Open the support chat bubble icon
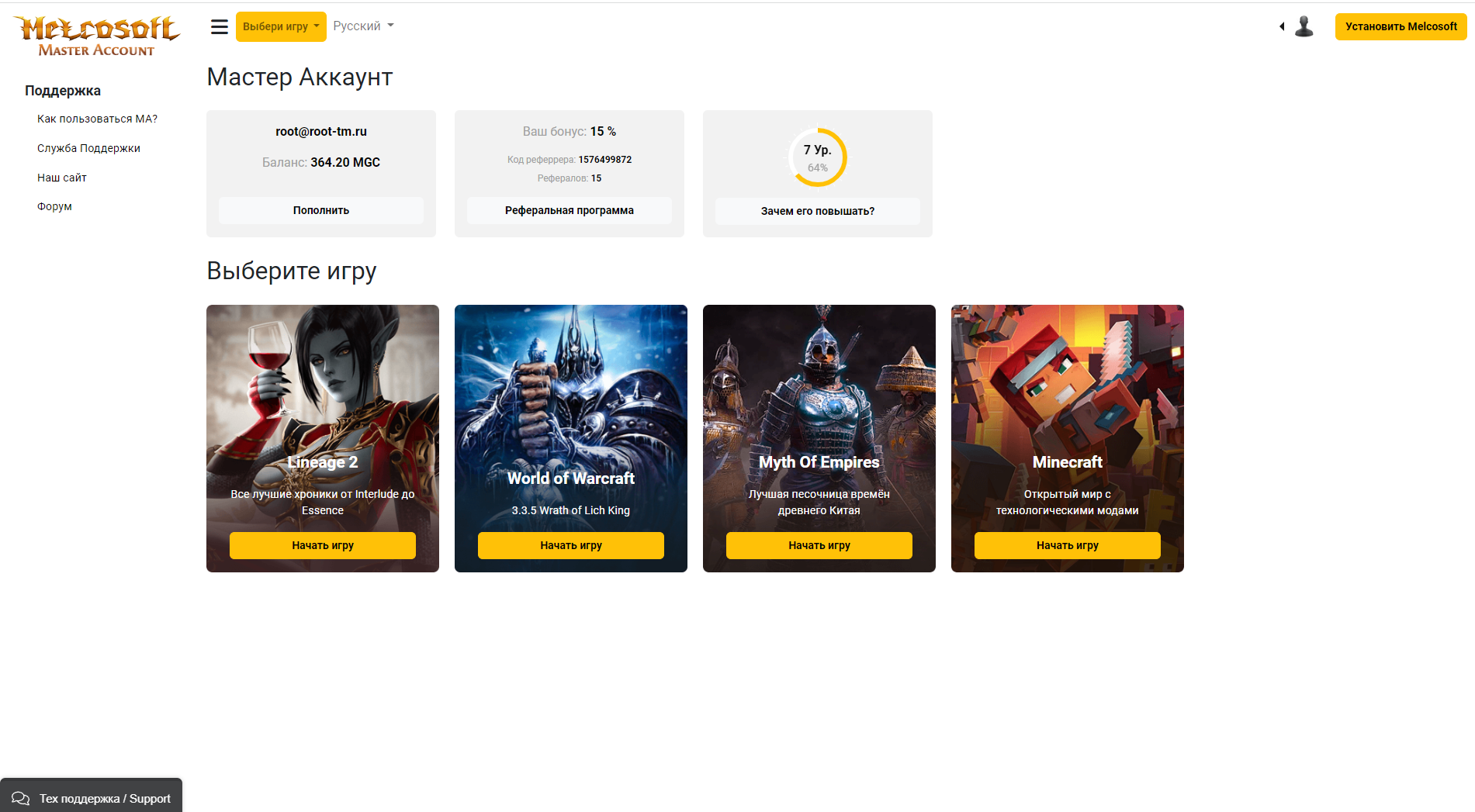This screenshot has height=812, width=1475. (21, 798)
